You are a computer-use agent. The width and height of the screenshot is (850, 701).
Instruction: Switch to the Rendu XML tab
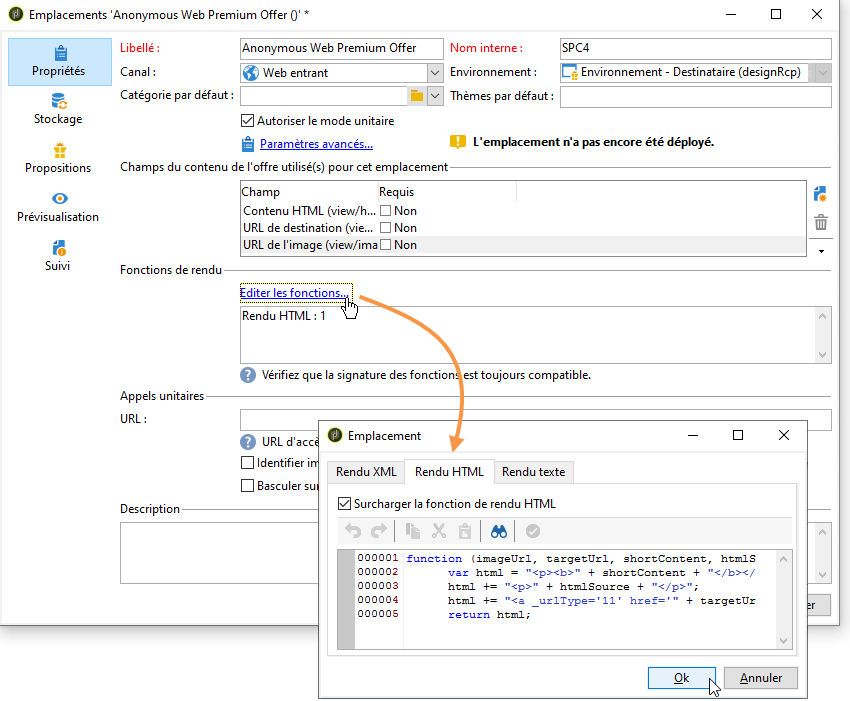366,472
